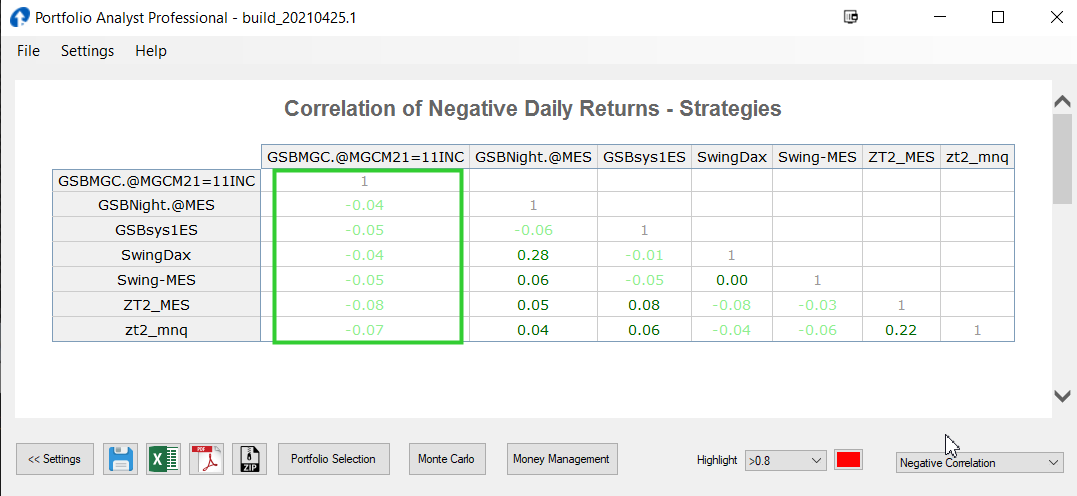Click the Portfolio Analyst app logo icon
Screen dimensions: 1077x496
[18, 17]
